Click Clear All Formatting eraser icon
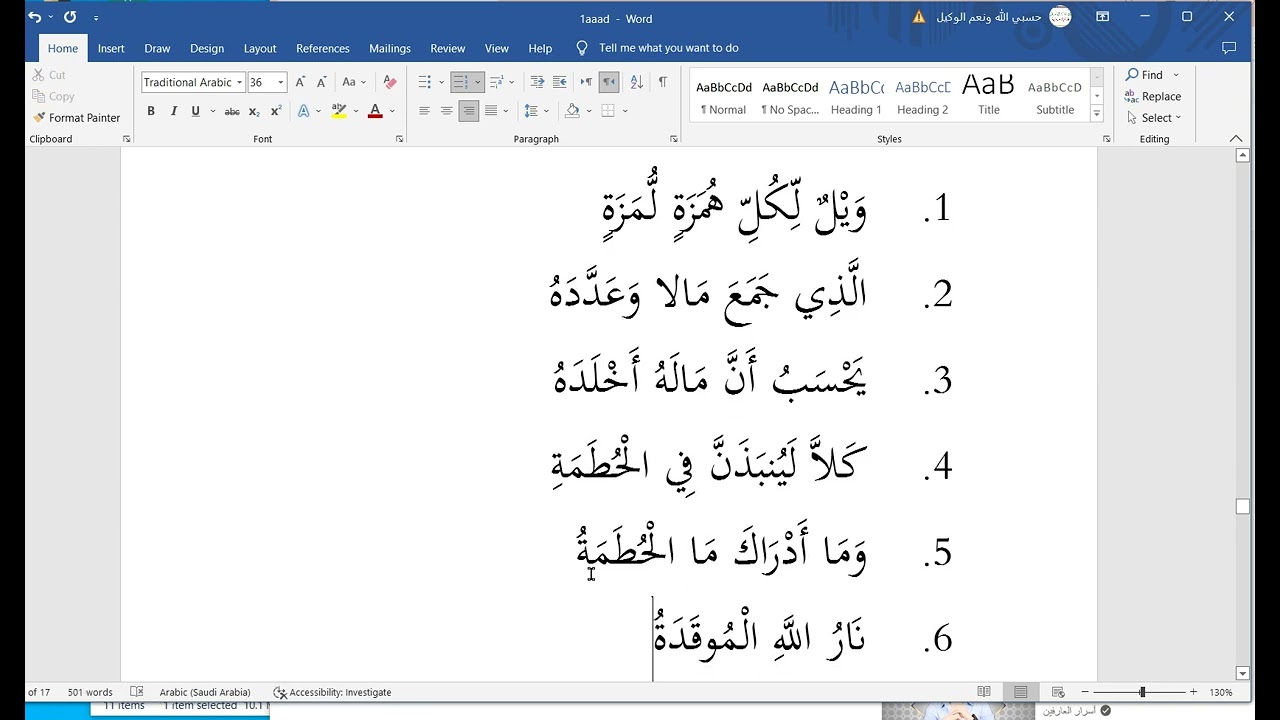1280x720 pixels. coord(390,82)
